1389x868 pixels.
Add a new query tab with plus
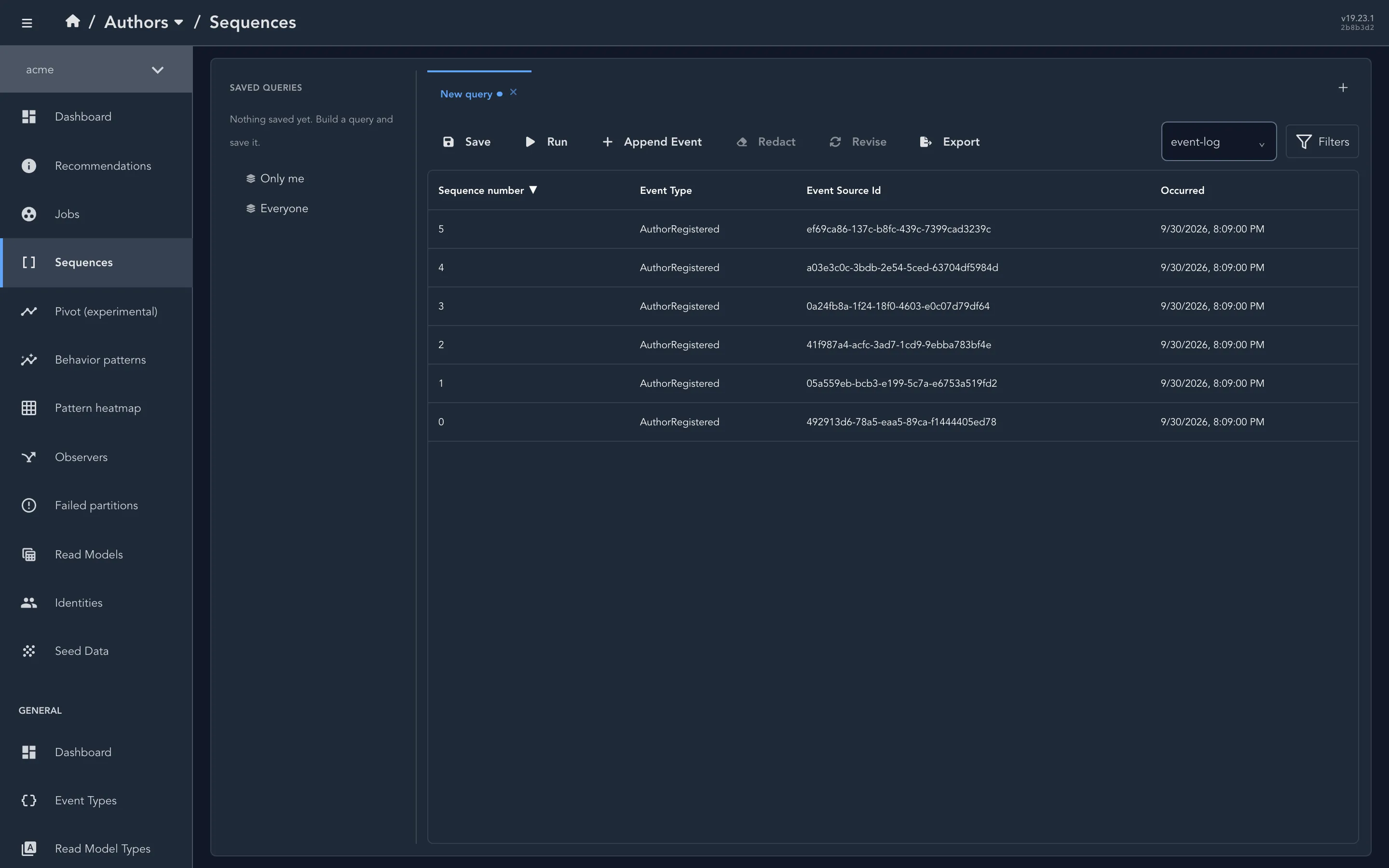[x=1343, y=88]
